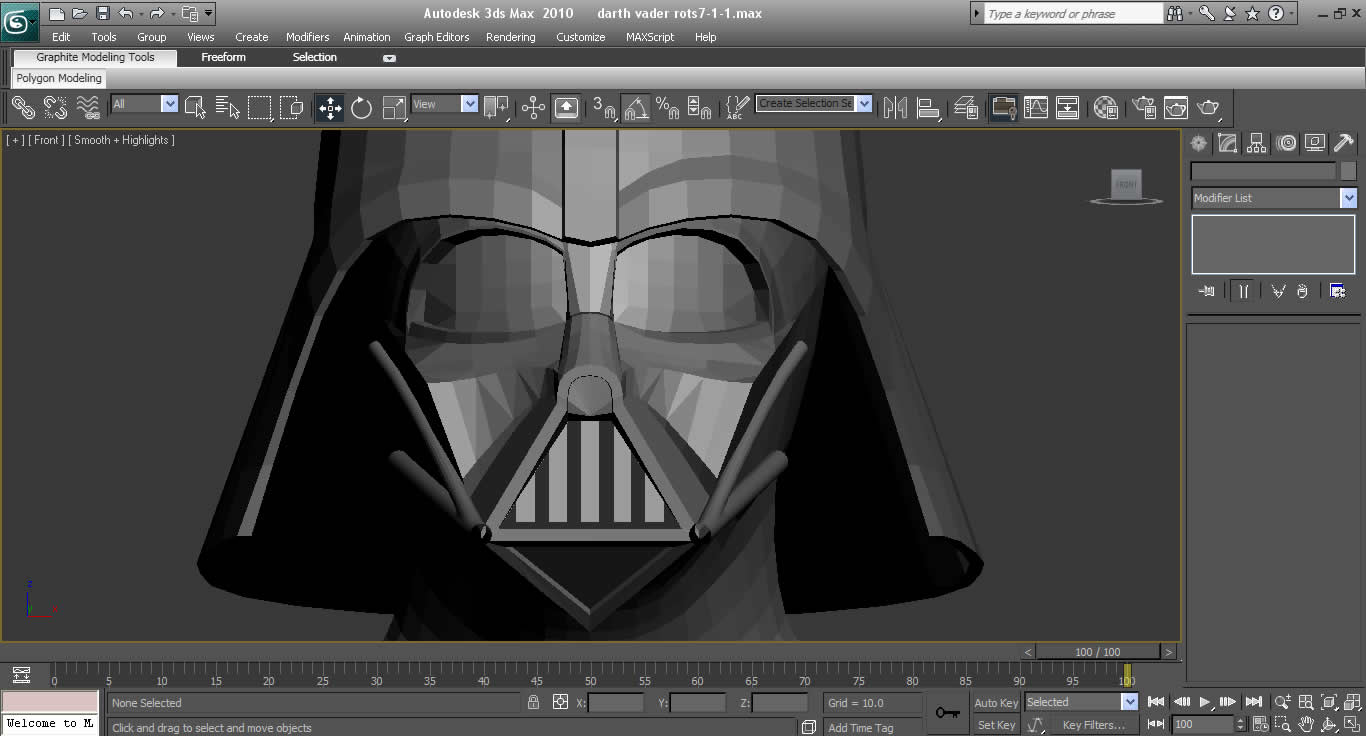Open the key filter Selected dropdown
Viewport: 1366px width, 736px height.
click(x=1081, y=702)
